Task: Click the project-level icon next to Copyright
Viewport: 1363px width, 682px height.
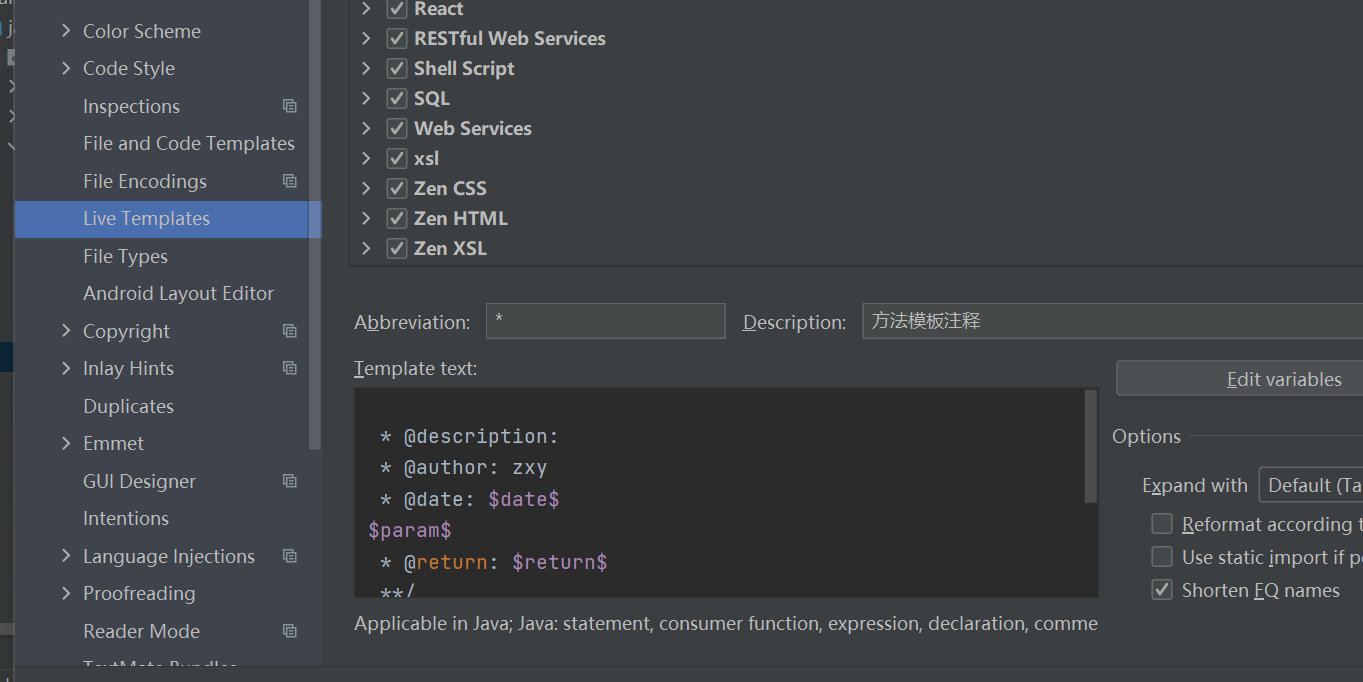Action: 290,331
